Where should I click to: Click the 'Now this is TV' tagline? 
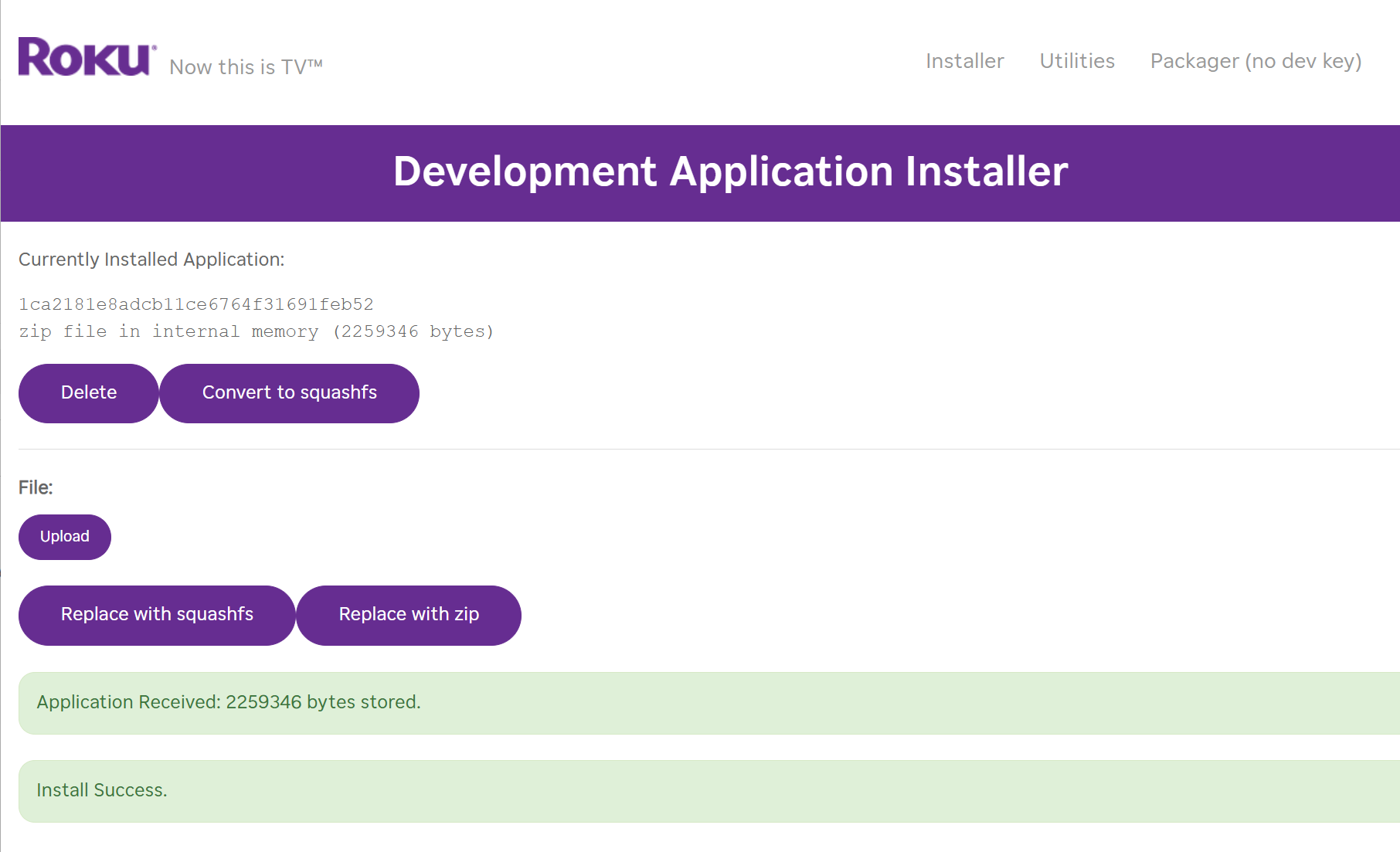pyautogui.click(x=246, y=67)
